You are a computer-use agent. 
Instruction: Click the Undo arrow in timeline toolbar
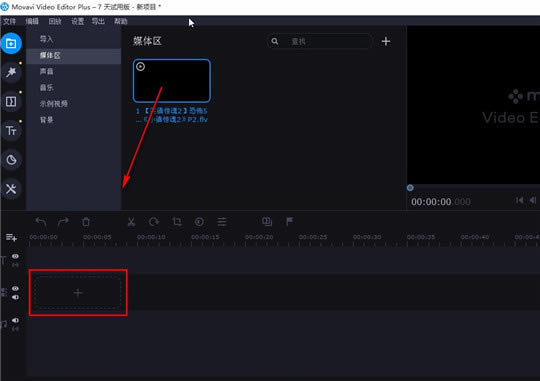coord(41,222)
